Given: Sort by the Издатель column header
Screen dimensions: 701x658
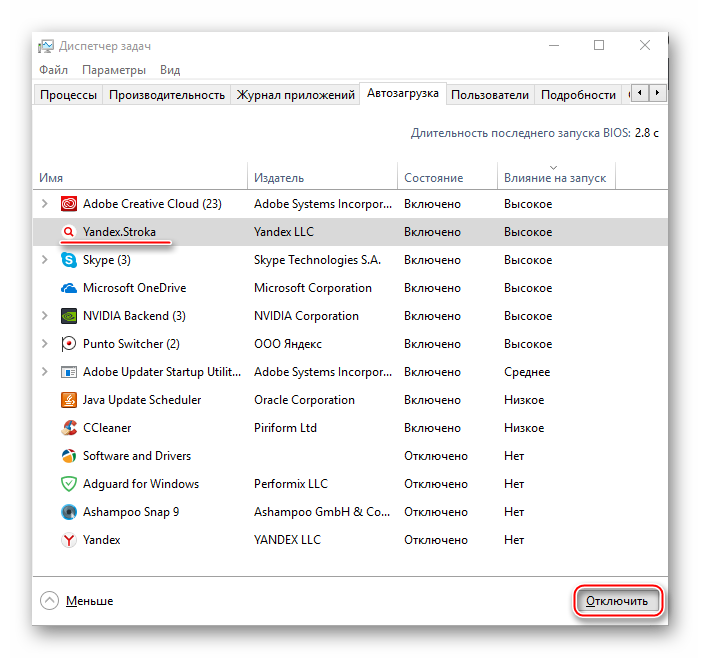Looking at the screenshot, I should point(322,177).
